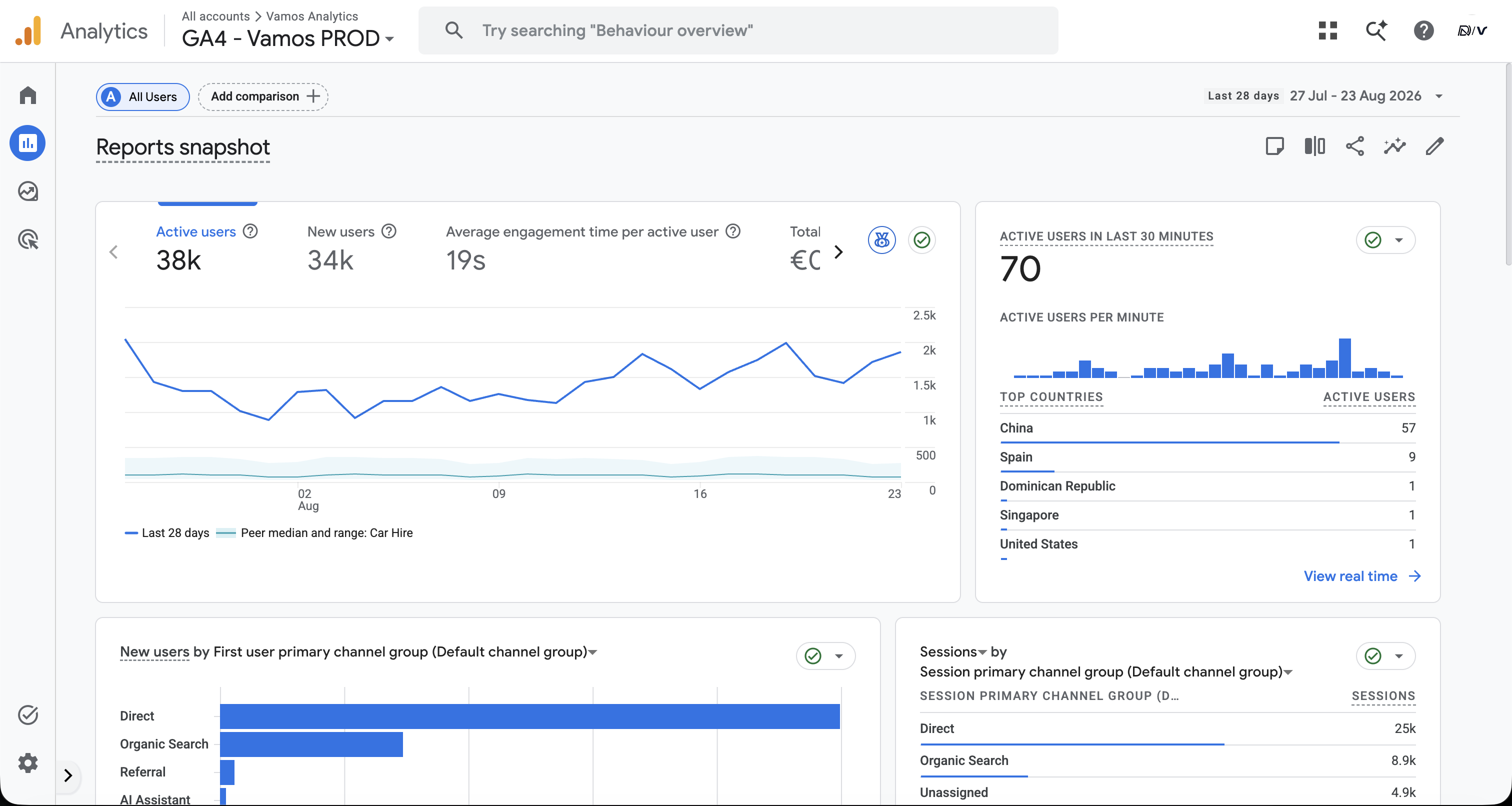Click the Singapore country row
Viewport: 1512px width, 806px height.
[x=1207, y=515]
